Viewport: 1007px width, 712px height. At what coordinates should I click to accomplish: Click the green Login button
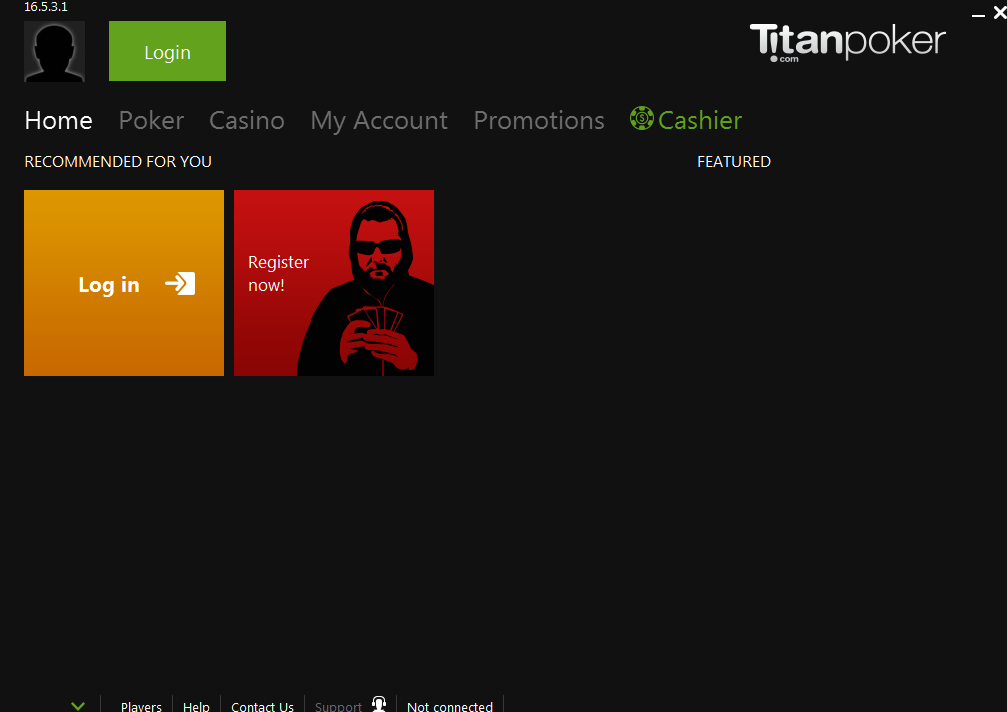pos(167,51)
